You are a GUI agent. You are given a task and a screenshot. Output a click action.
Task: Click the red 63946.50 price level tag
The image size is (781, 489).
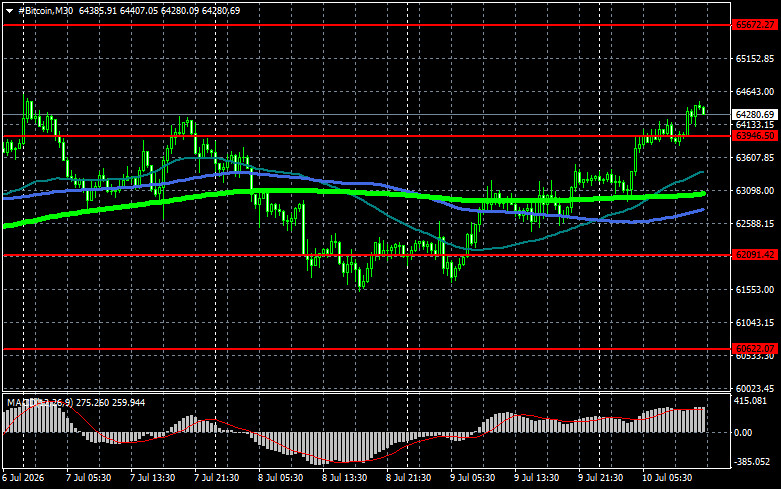755,135
